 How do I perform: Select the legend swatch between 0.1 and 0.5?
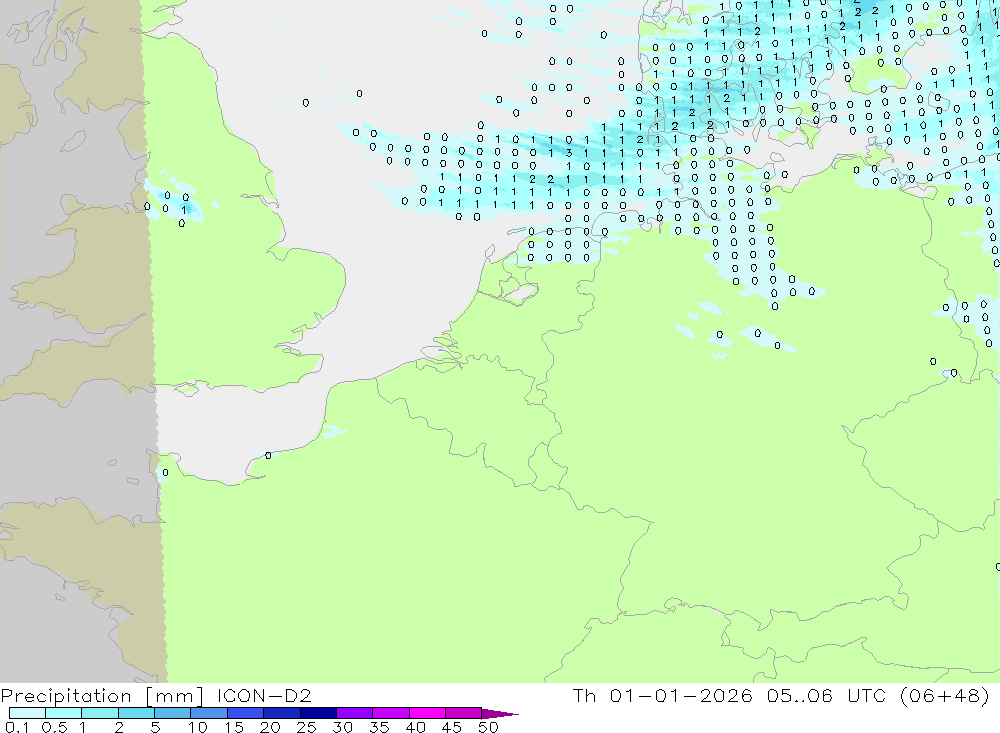27,713
